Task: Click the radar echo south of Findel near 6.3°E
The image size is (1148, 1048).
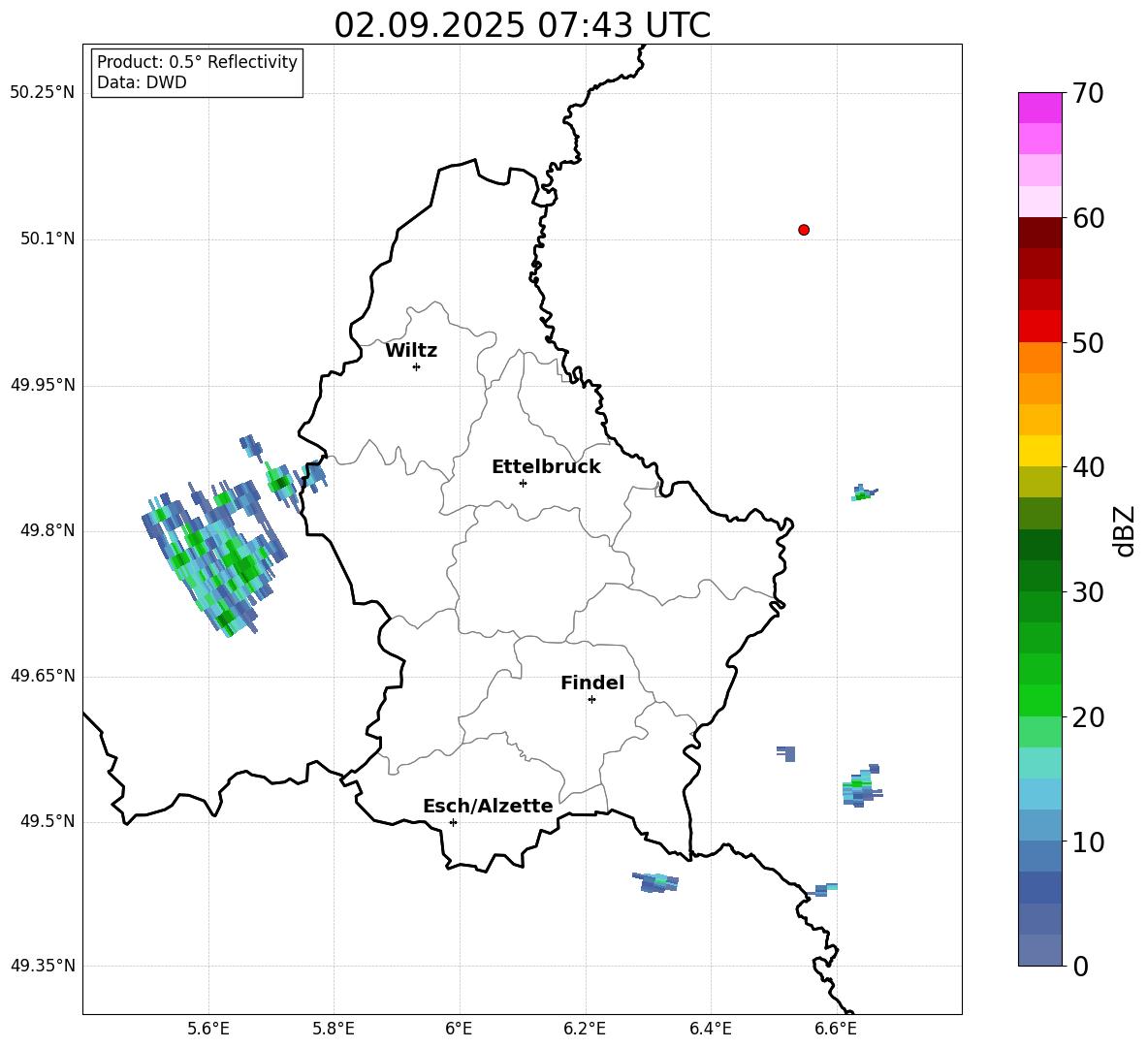Action: tap(656, 882)
